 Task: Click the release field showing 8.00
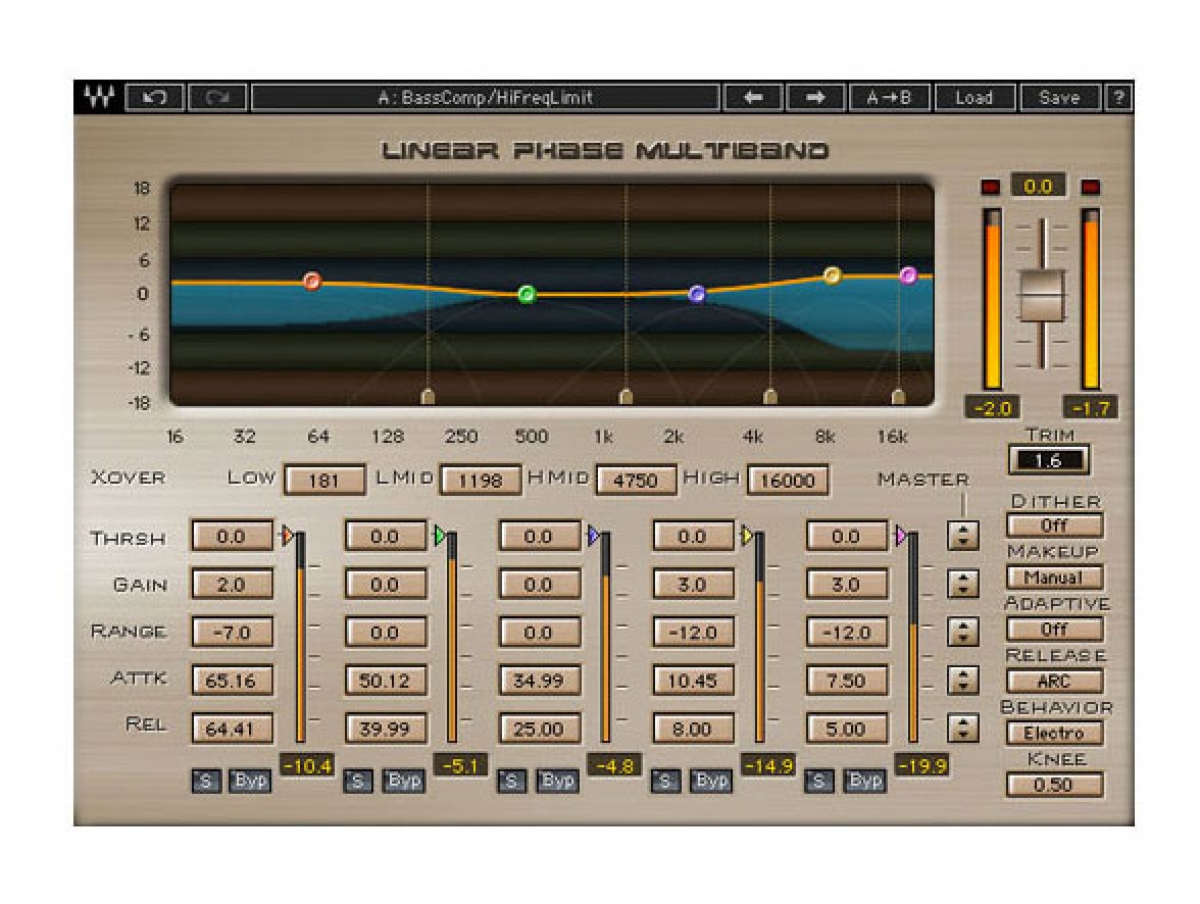tap(693, 729)
